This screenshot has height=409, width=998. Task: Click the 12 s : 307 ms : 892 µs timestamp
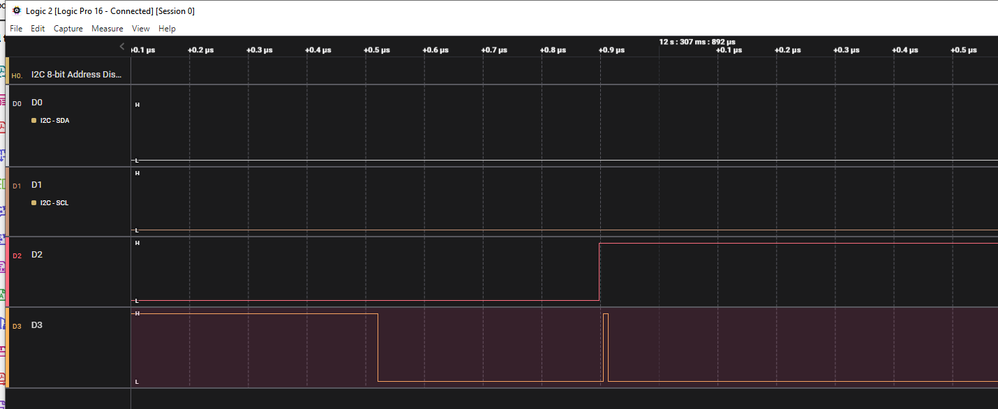point(698,42)
